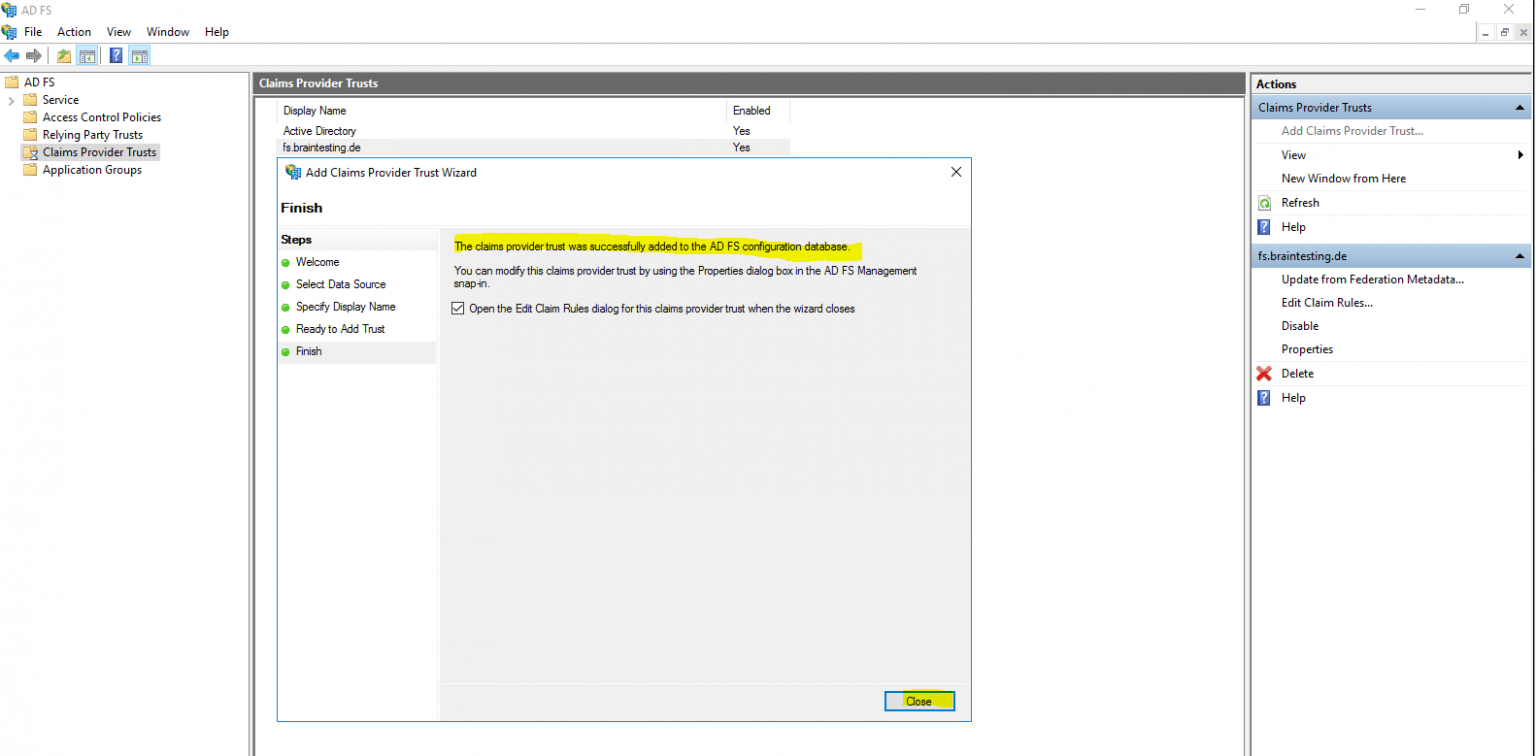Toggle Show/Hide Console Tree in the toolbar
1536x756 pixels.
click(87, 55)
